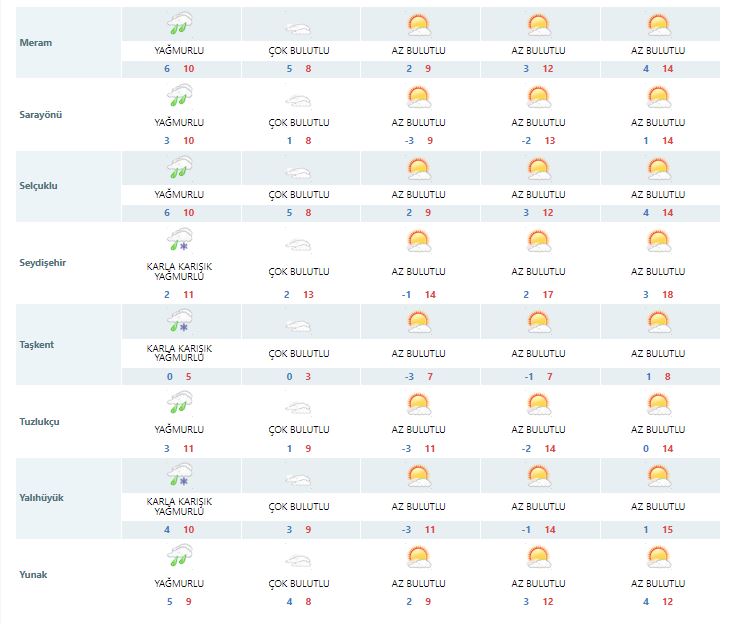Click Seydişehir's sun icon above 18 degree high
733x624 pixels.
pos(658,242)
